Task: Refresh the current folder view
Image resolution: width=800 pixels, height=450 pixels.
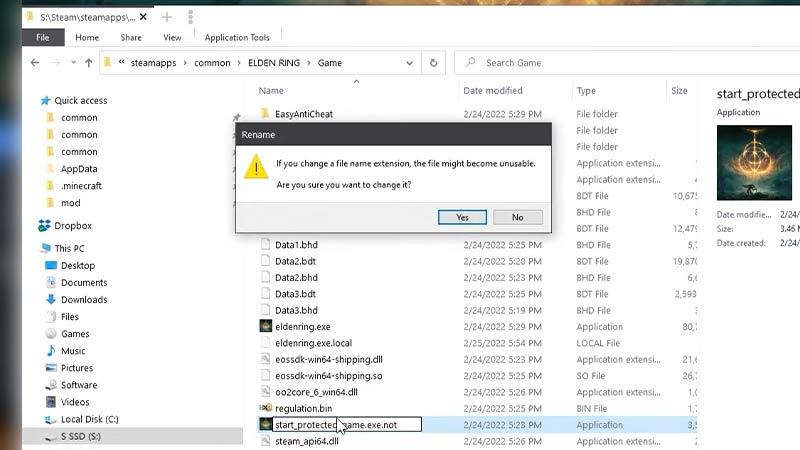Action: 433,63
